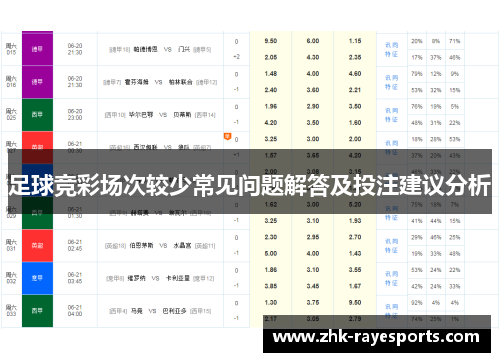Viewport: 500px width, 362px height.
Task: Select the 1.15 away win odds
Action: [x=355, y=41]
